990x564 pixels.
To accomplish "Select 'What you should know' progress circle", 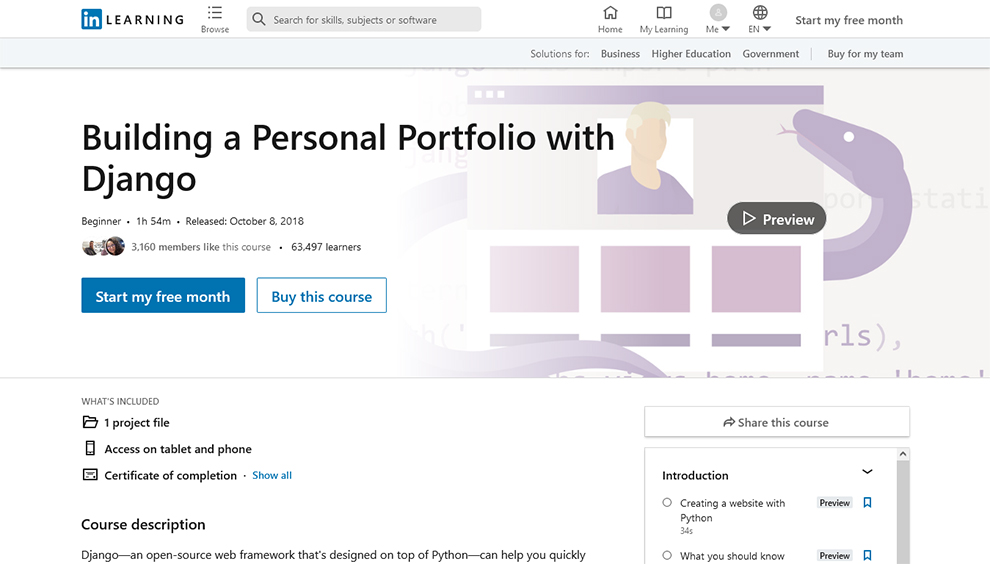I will coord(667,555).
